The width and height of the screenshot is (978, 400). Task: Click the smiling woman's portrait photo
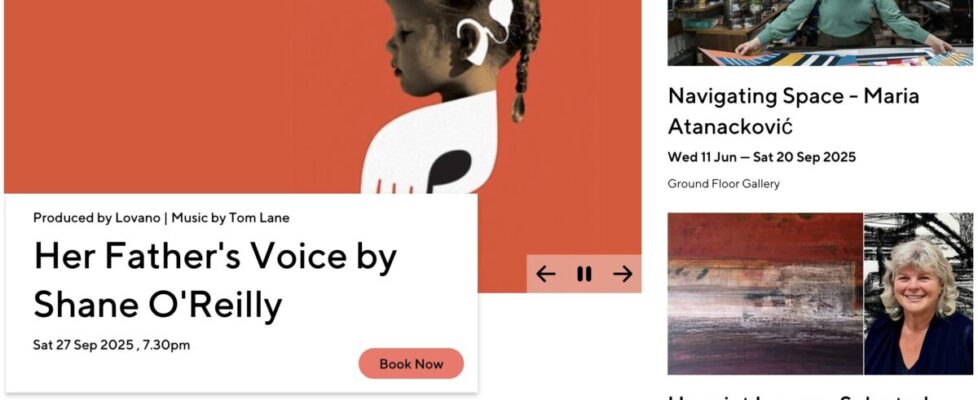coord(919,294)
